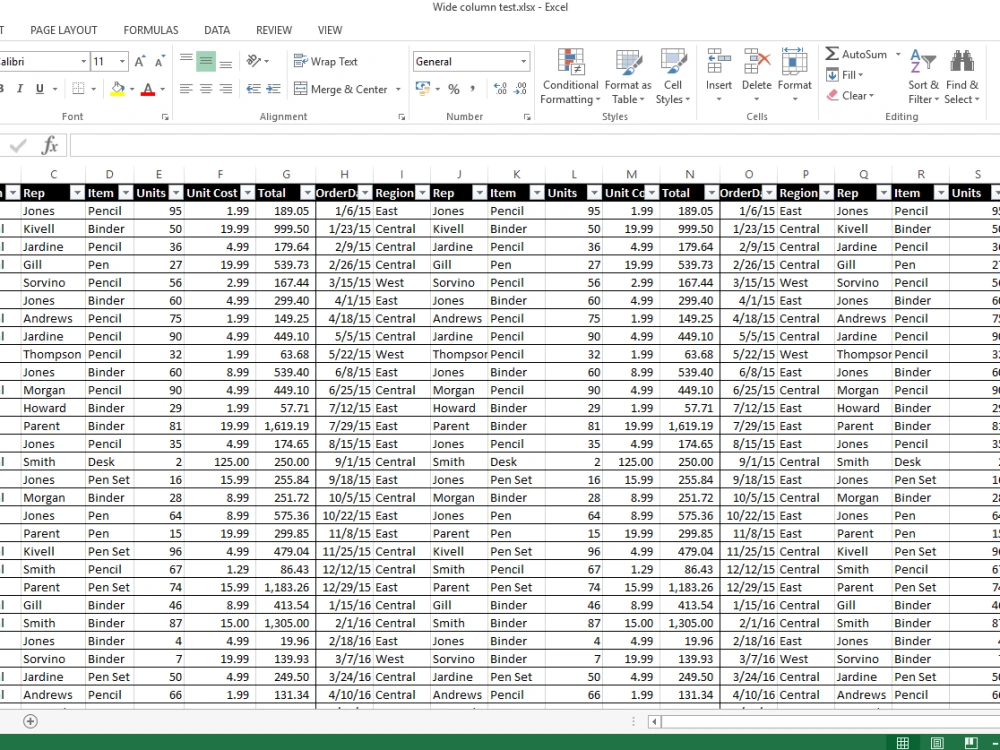Switch to Normal view in status bar
1000x750 pixels.
coord(902,742)
